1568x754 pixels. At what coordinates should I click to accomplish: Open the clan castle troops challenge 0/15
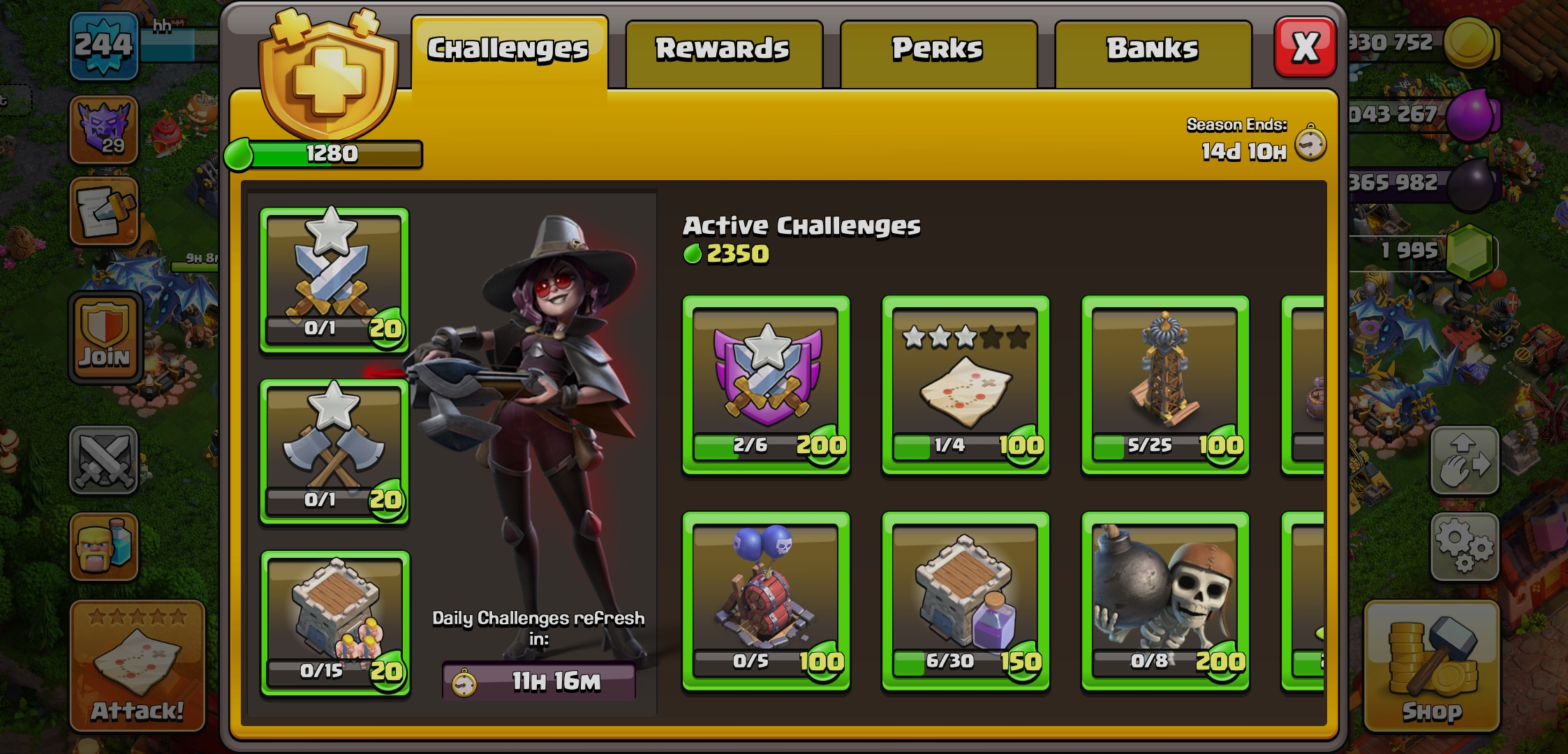(x=335, y=623)
